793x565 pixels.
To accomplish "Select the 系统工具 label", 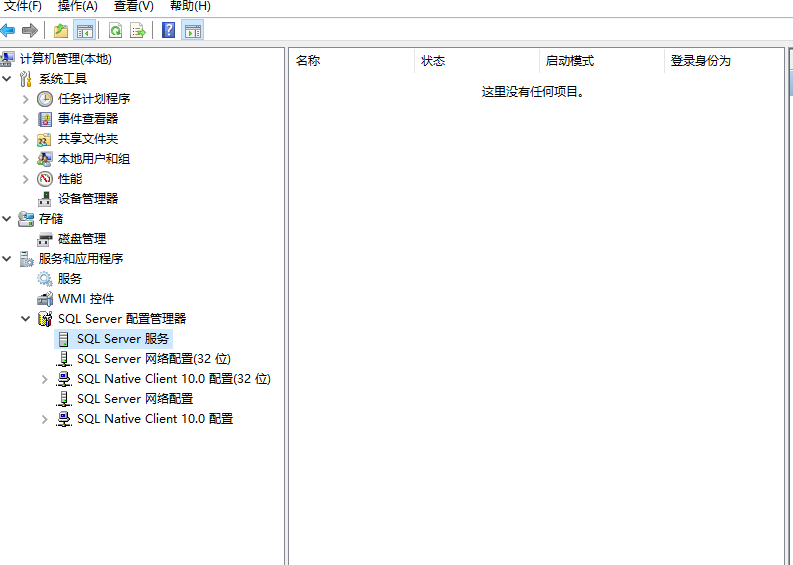I will (63, 79).
